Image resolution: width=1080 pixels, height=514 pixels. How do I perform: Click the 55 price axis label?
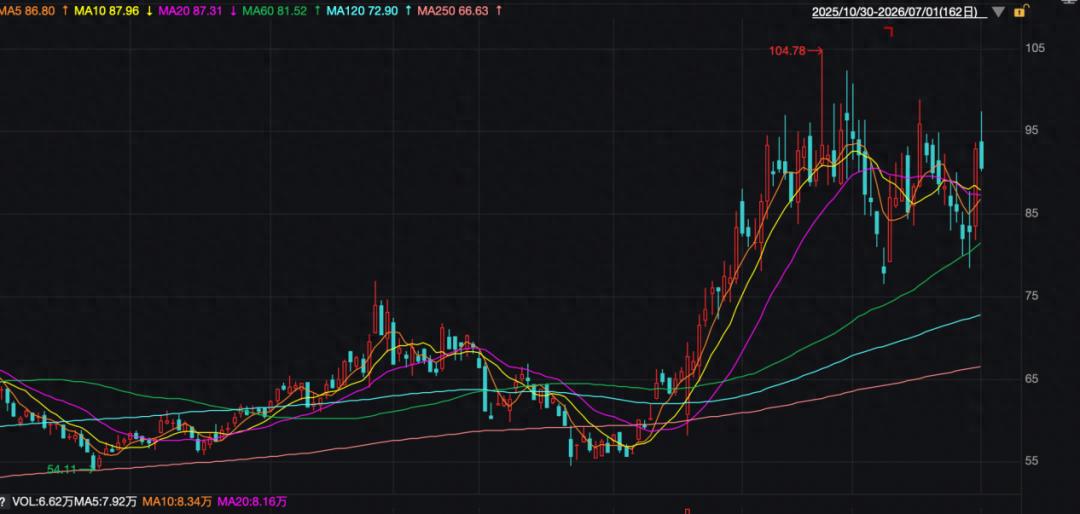(1033, 461)
